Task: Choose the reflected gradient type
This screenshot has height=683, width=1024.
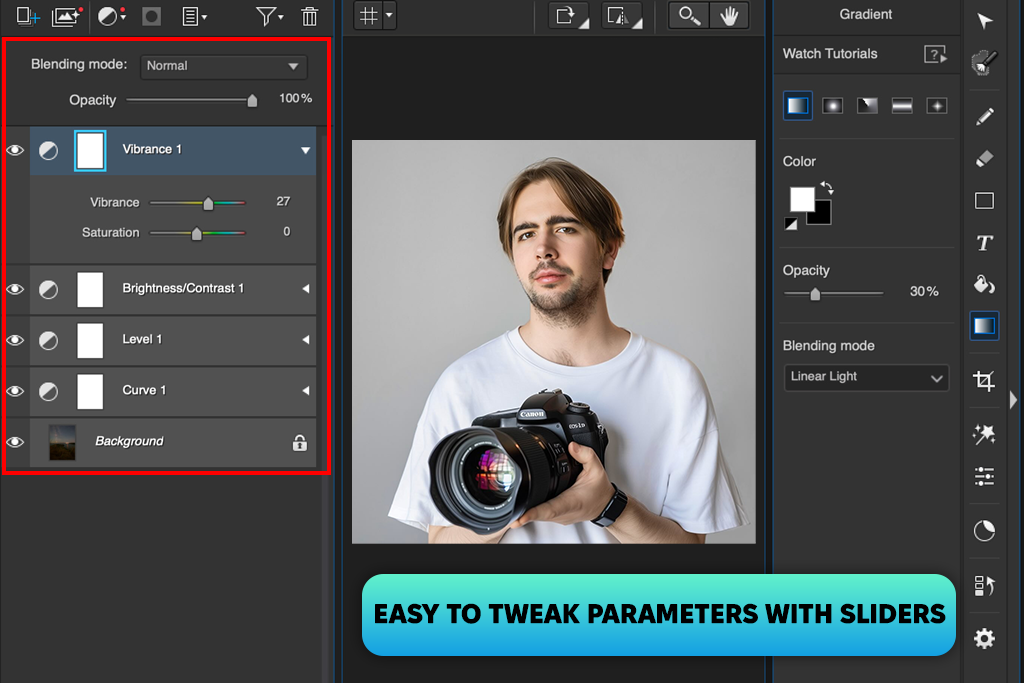Action: pos(902,106)
